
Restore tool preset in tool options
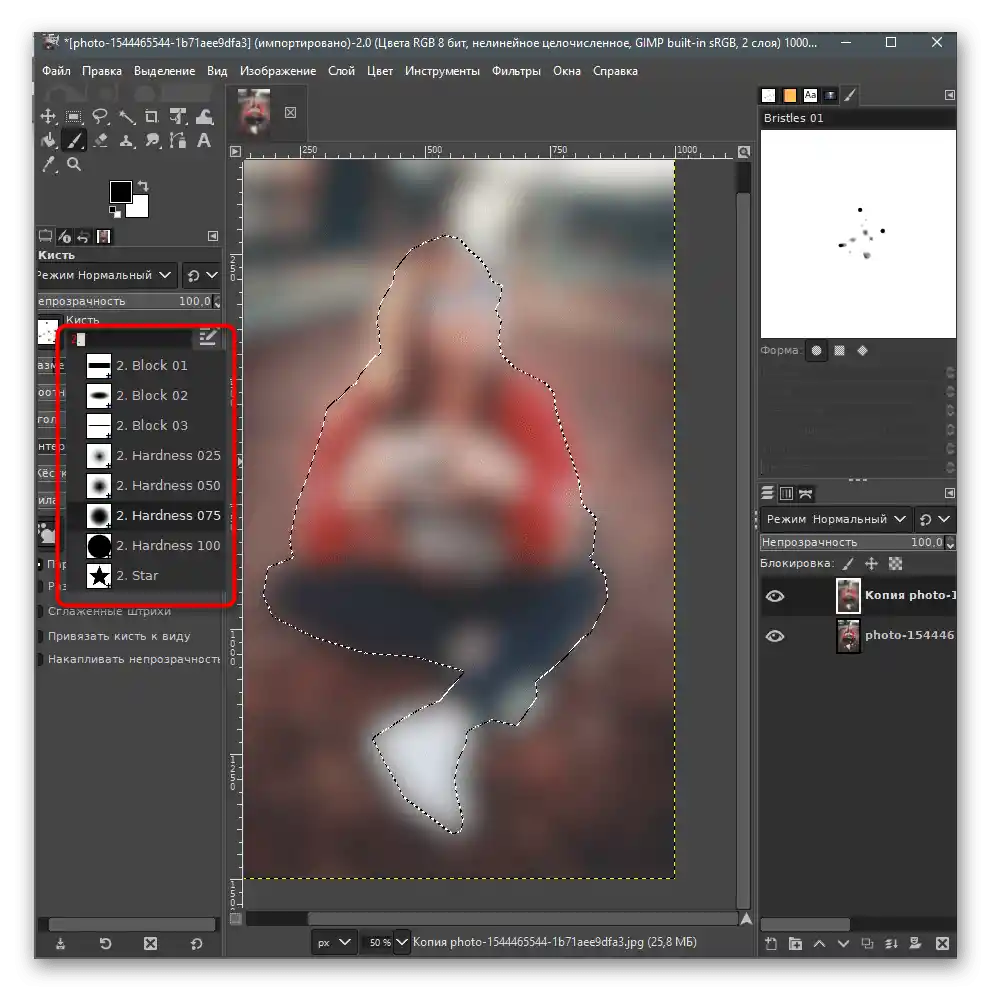coord(106,944)
